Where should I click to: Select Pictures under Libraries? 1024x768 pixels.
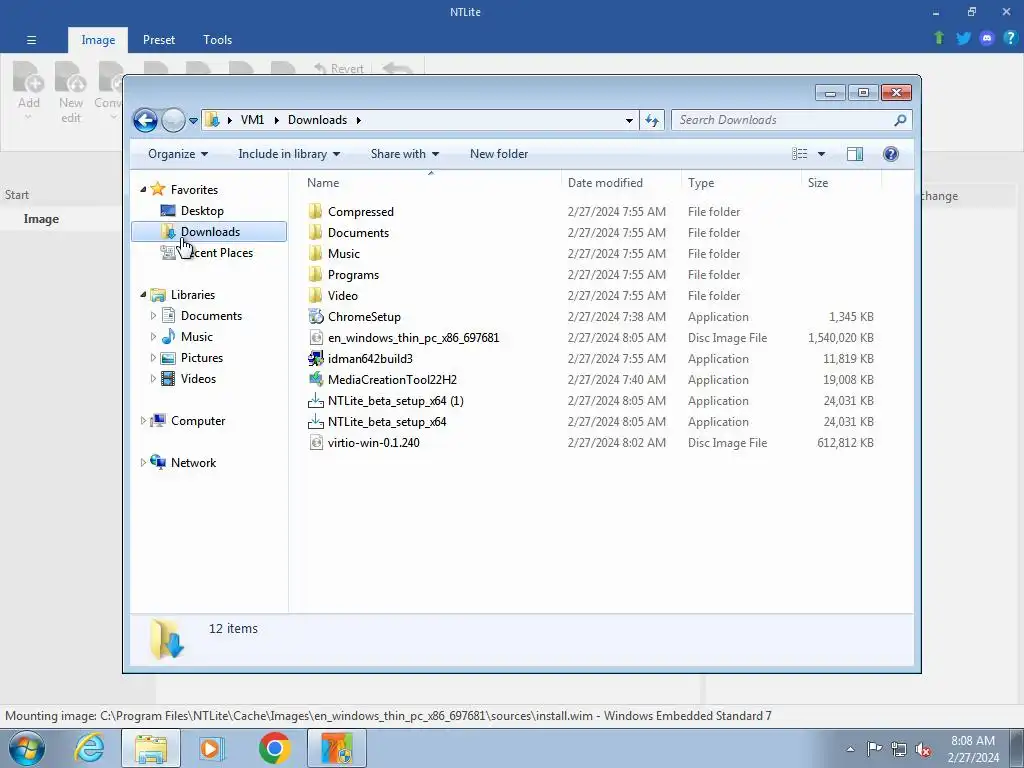(202, 358)
